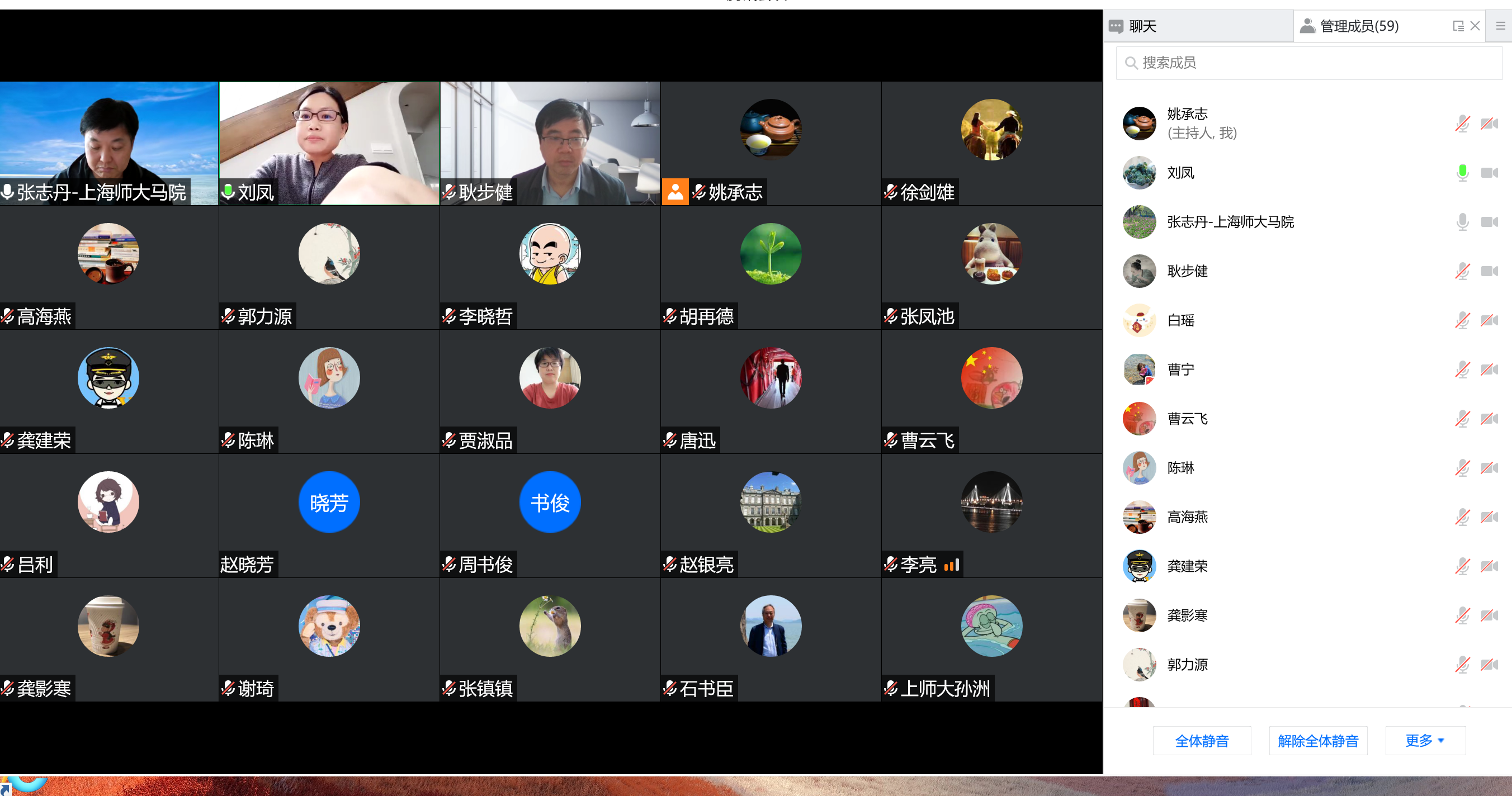Screen dimensions: 1512x796
Task: Expand the 更多 dropdown menu
Action: click(x=1425, y=741)
